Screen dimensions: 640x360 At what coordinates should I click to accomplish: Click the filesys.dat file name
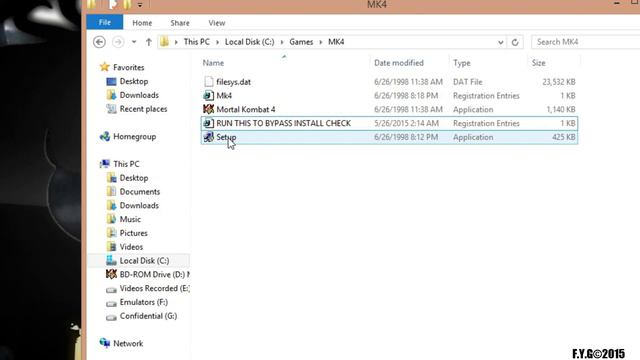pyautogui.click(x=233, y=82)
